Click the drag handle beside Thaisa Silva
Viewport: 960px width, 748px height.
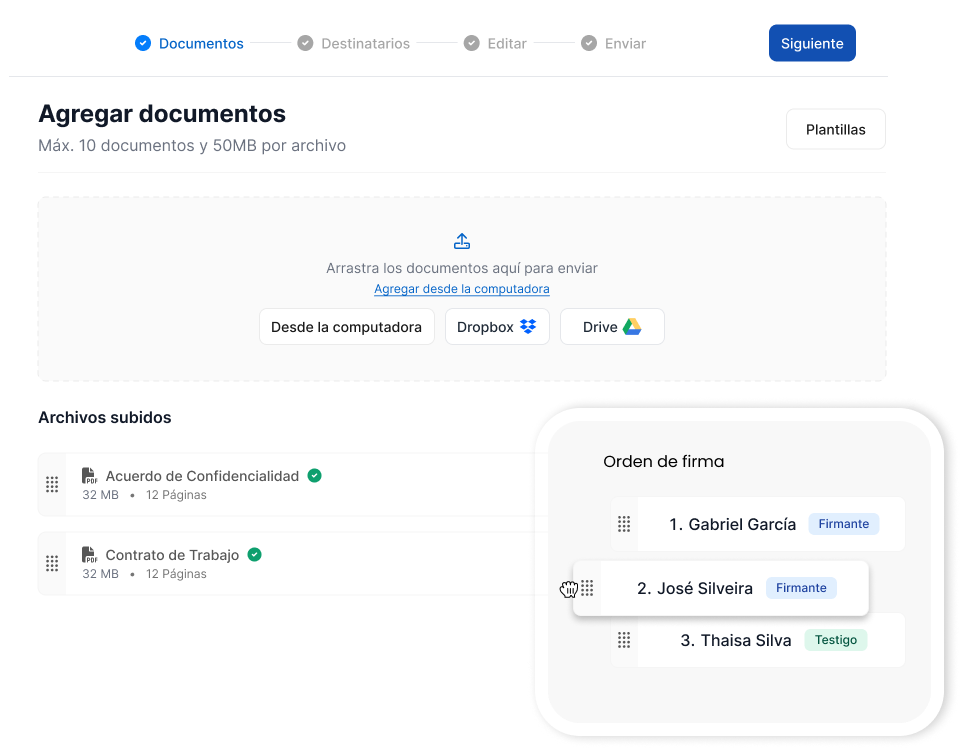(624, 639)
